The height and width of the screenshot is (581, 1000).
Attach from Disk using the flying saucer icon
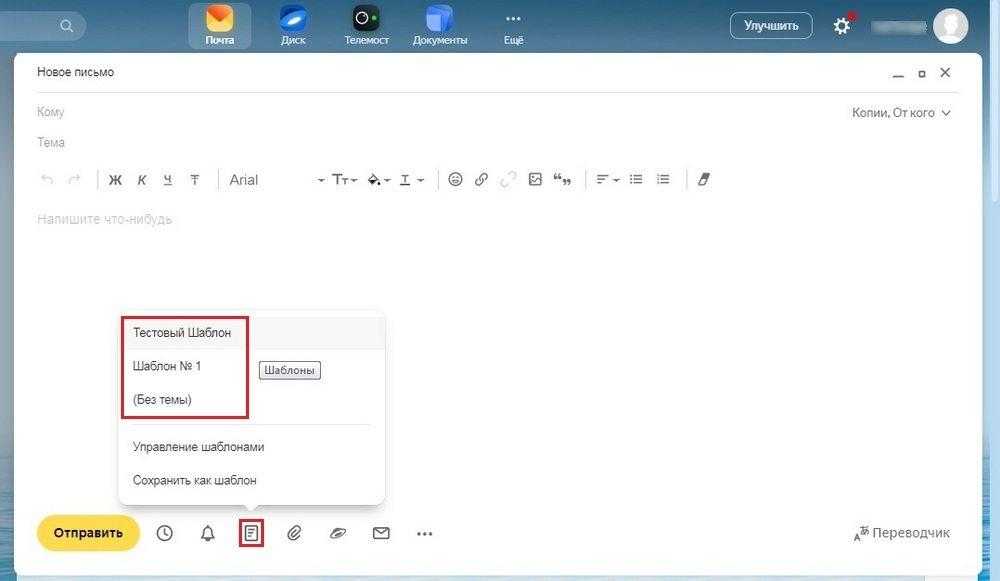click(338, 534)
